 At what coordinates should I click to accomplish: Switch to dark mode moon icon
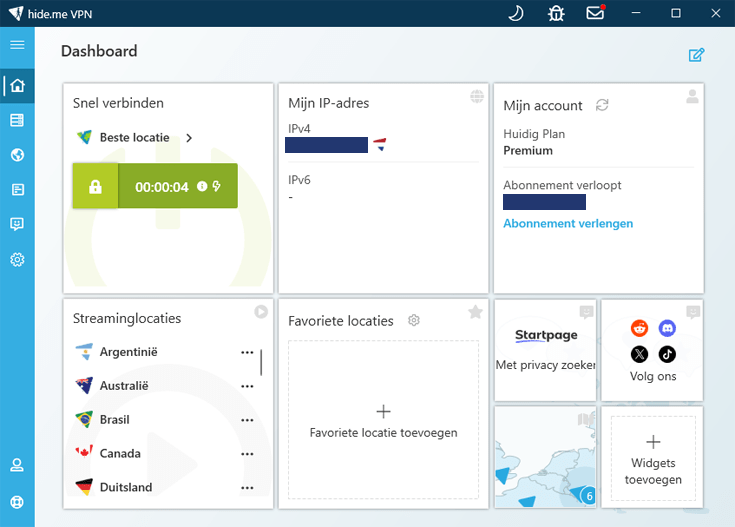click(x=516, y=13)
